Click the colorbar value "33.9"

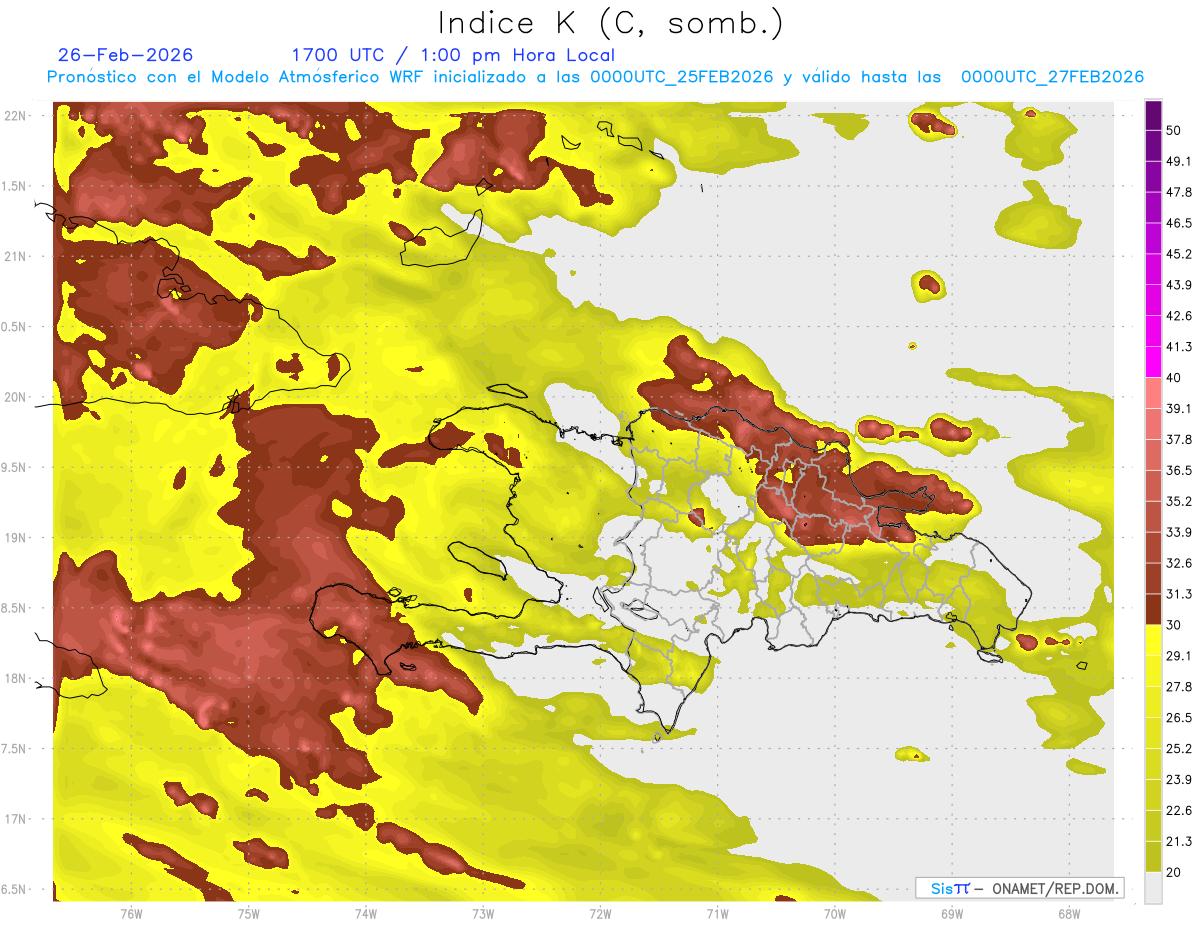1179,532
